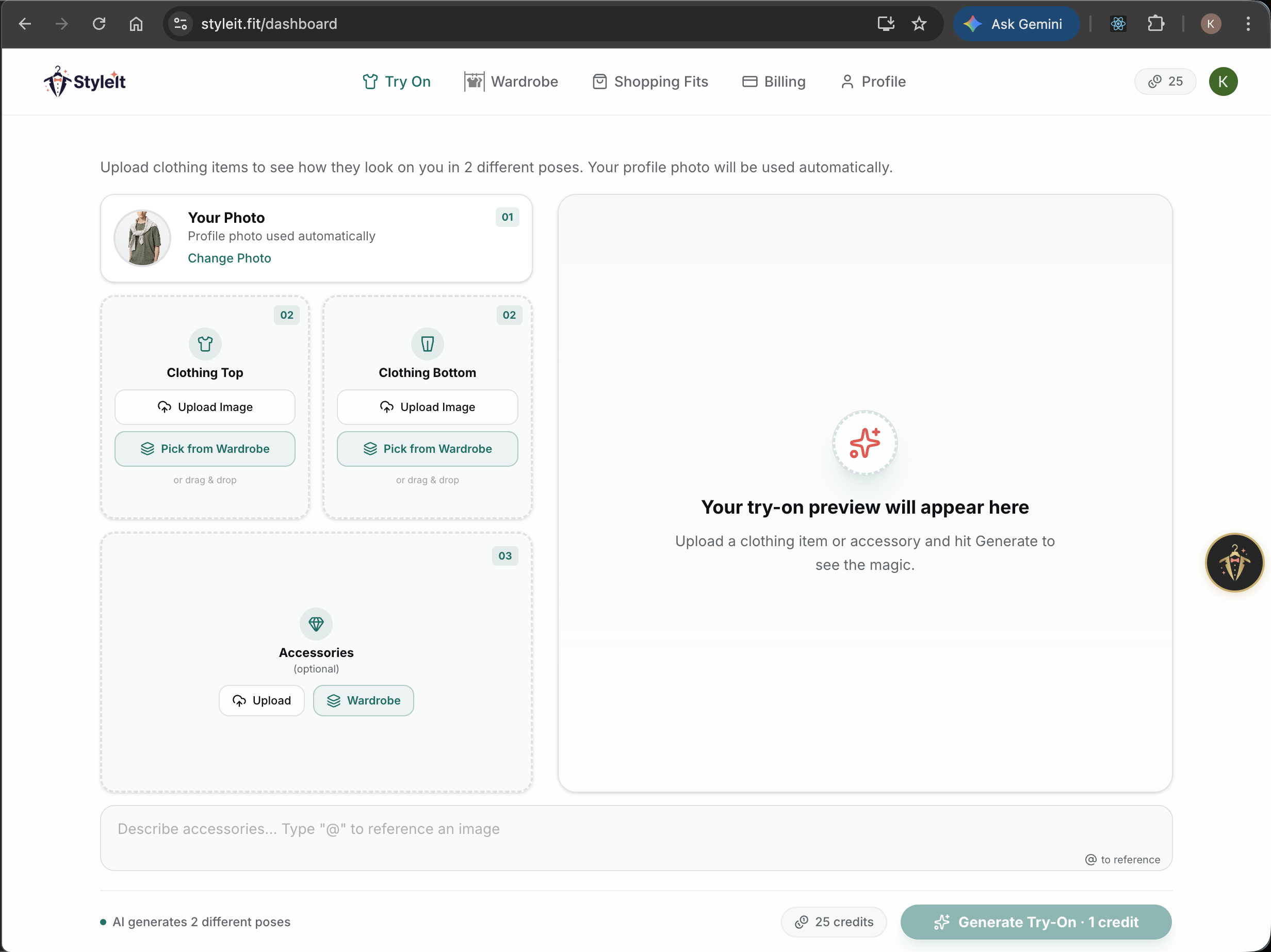Click the Clothing Top shirt icon
Image resolution: width=1271 pixels, height=952 pixels.
point(205,343)
